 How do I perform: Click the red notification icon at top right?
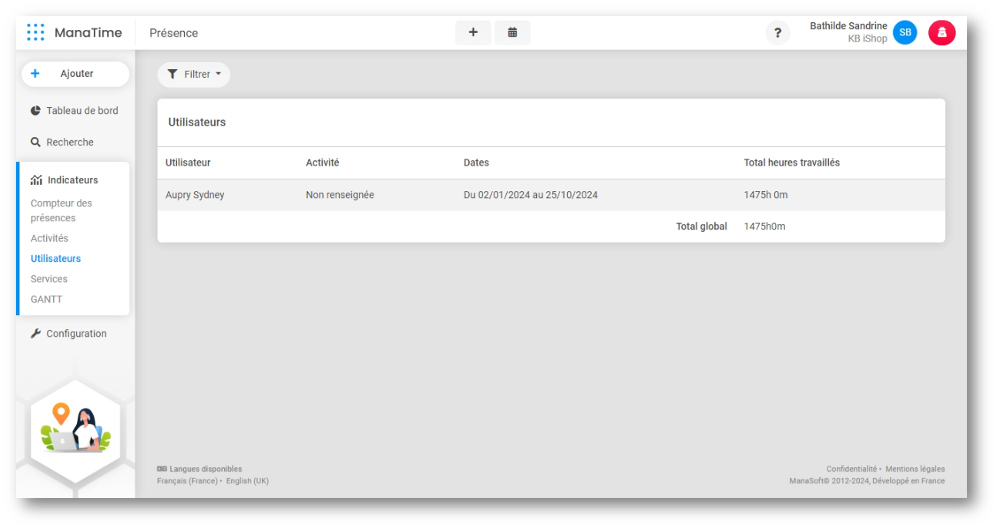[x=941, y=33]
